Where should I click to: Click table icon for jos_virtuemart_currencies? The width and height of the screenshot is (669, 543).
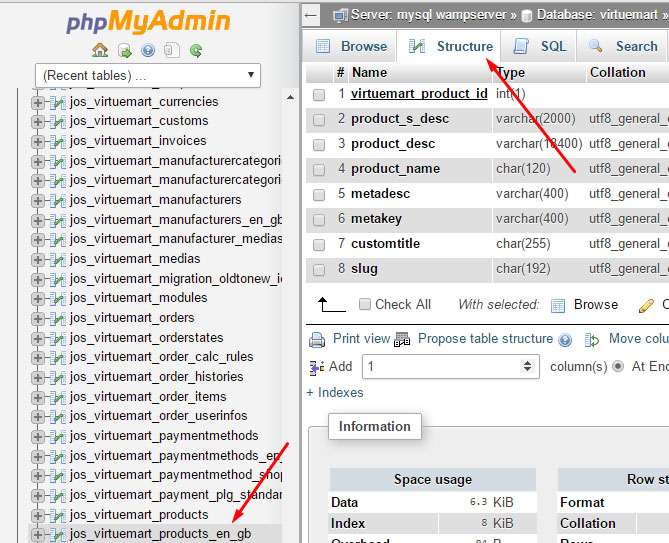[57, 102]
